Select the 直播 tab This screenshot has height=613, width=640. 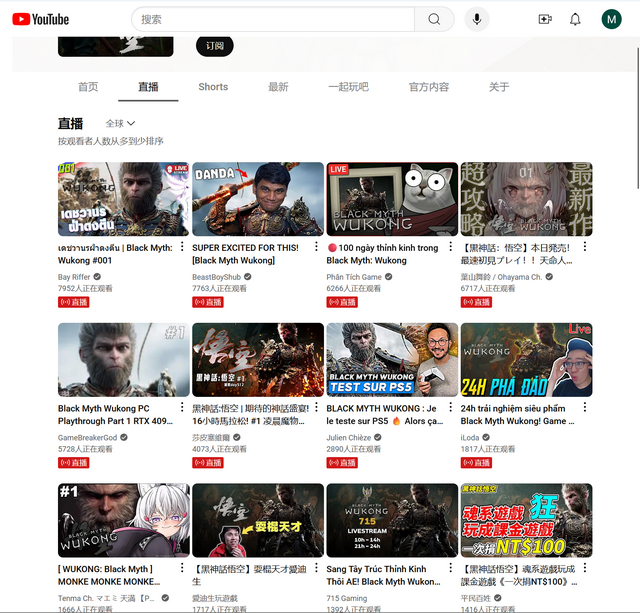[x=148, y=87]
